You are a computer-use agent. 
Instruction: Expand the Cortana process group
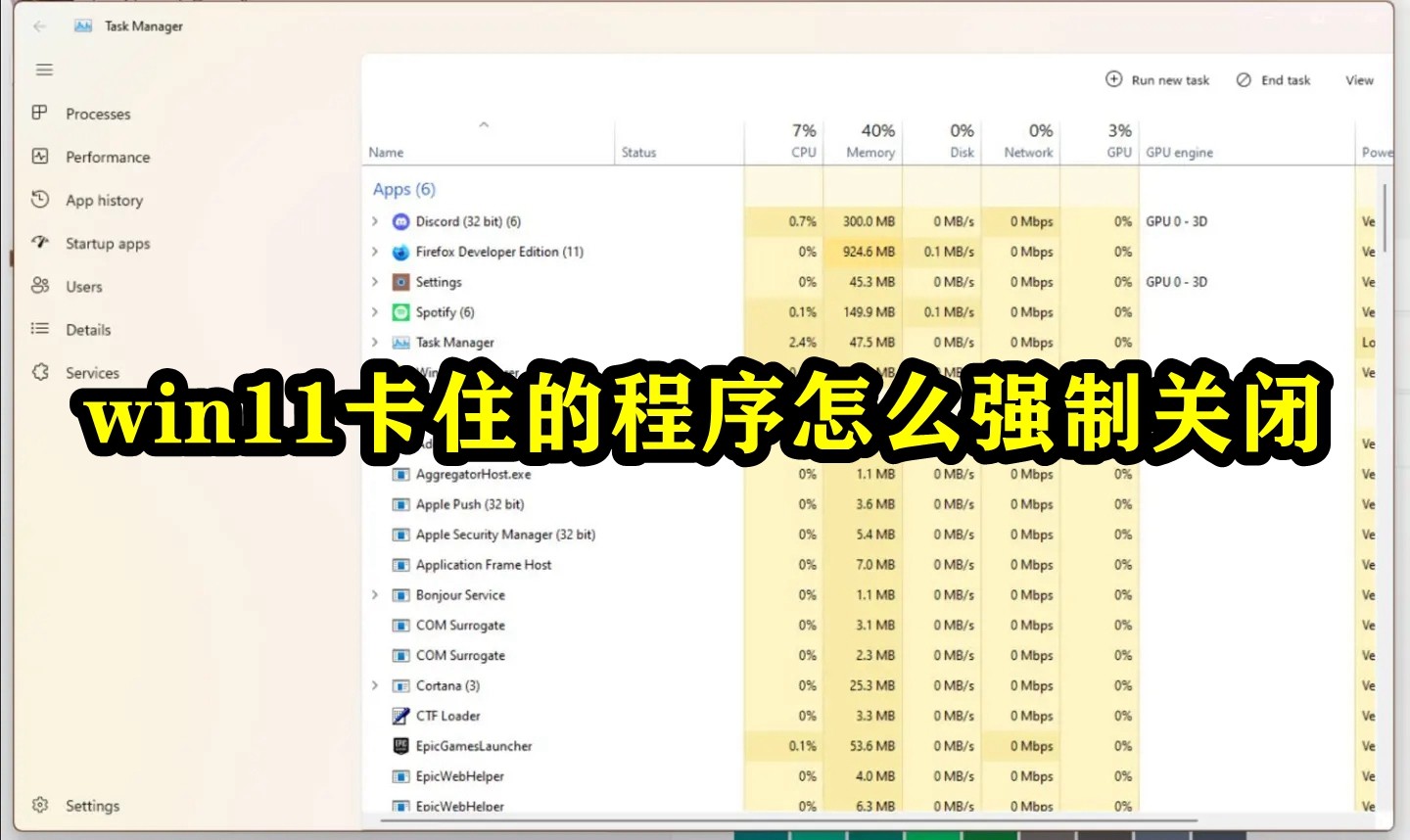pyautogui.click(x=375, y=686)
